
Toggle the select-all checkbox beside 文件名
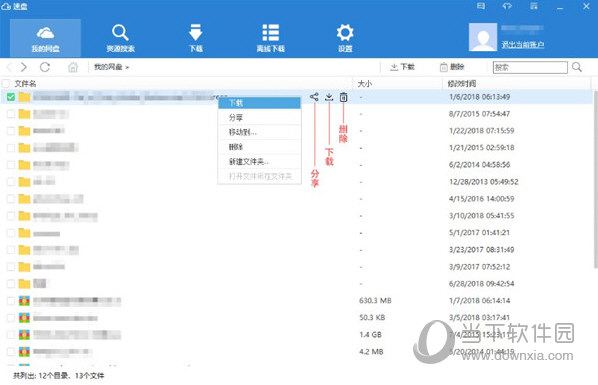pos(6,83)
